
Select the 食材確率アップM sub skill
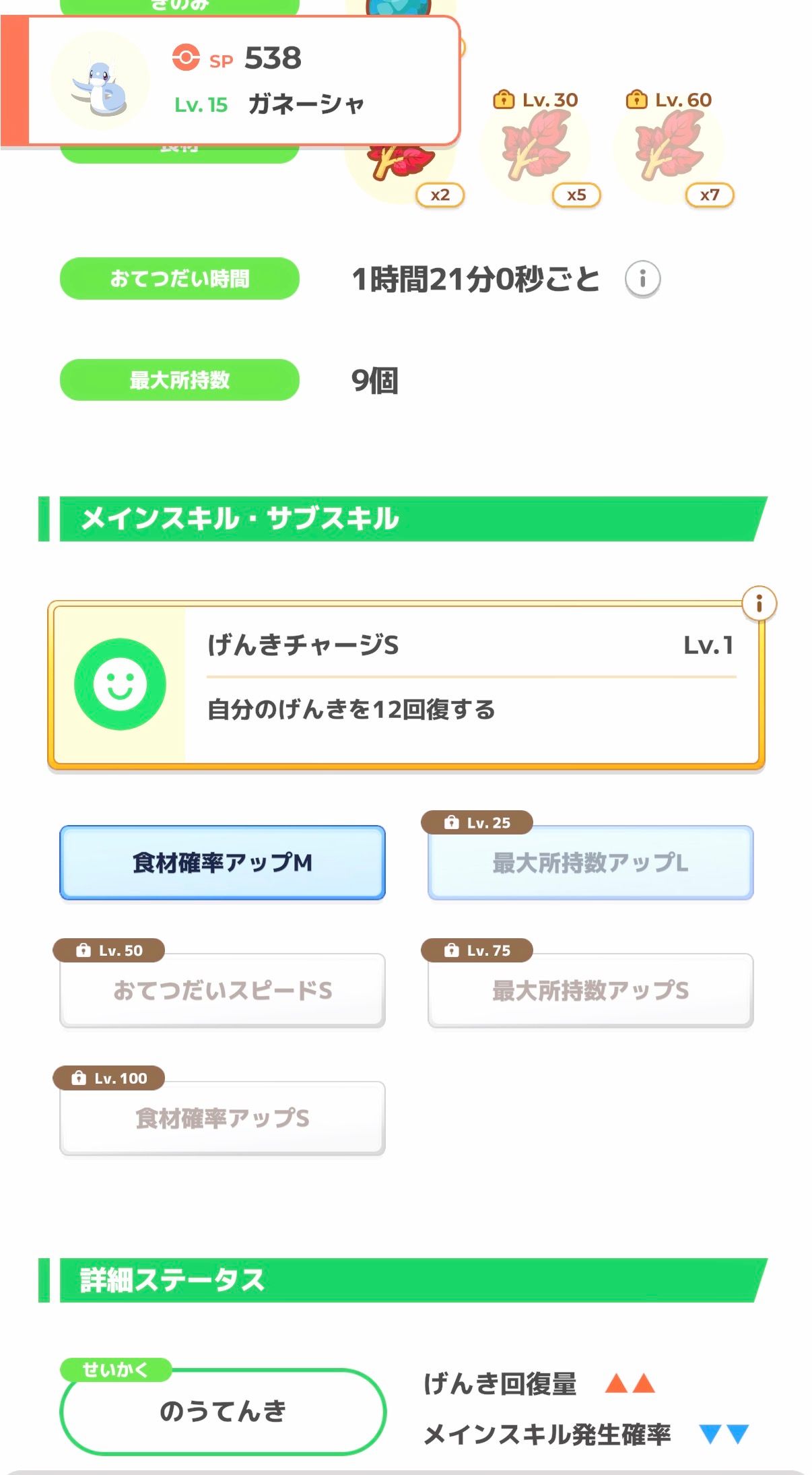[222, 863]
